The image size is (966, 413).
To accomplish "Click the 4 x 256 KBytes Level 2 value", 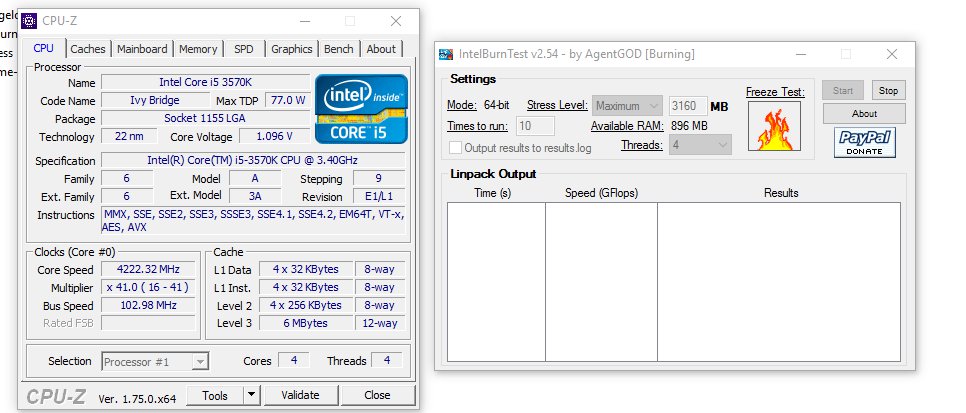I will 306,305.
